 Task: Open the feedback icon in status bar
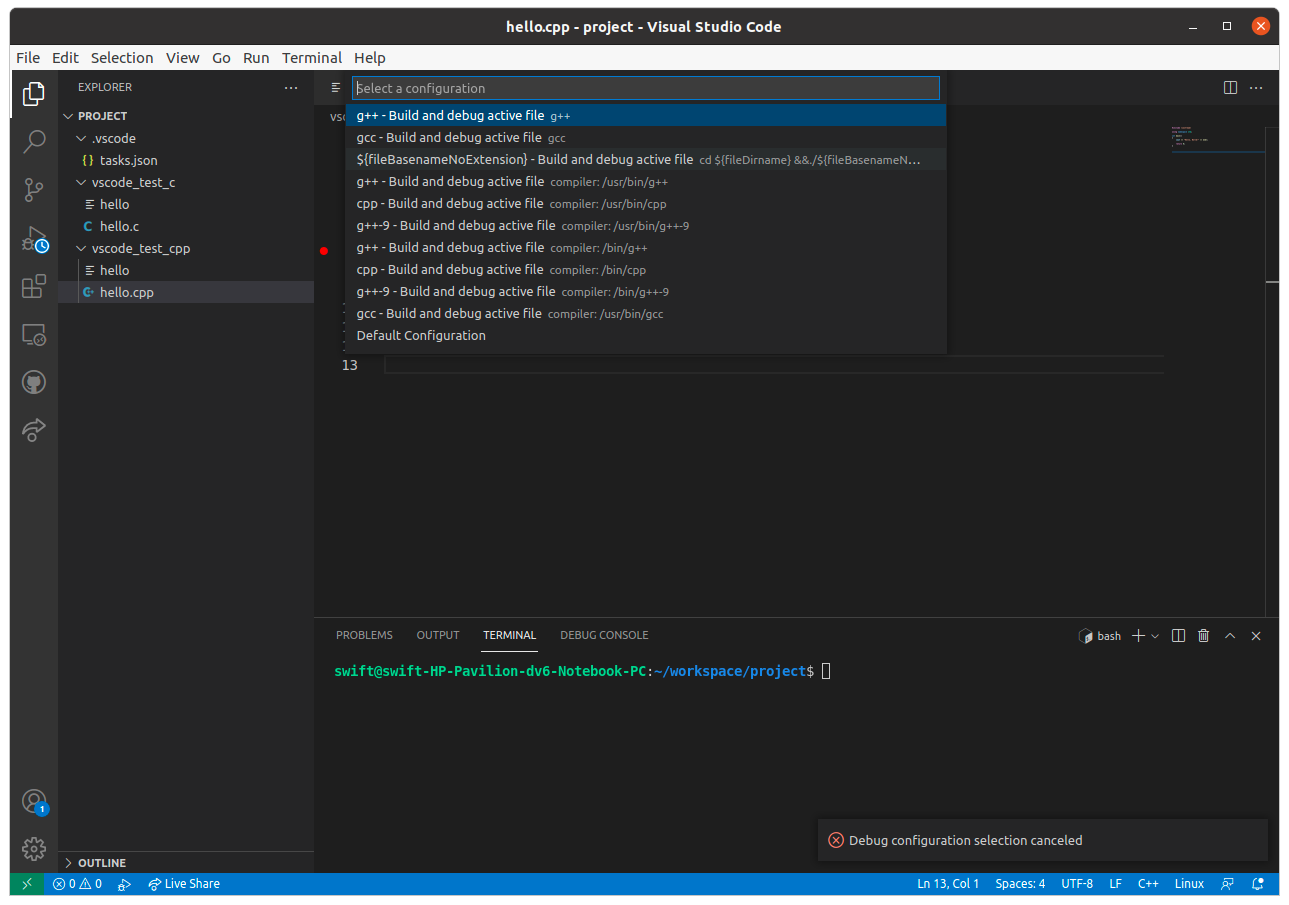(x=1227, y=884)
